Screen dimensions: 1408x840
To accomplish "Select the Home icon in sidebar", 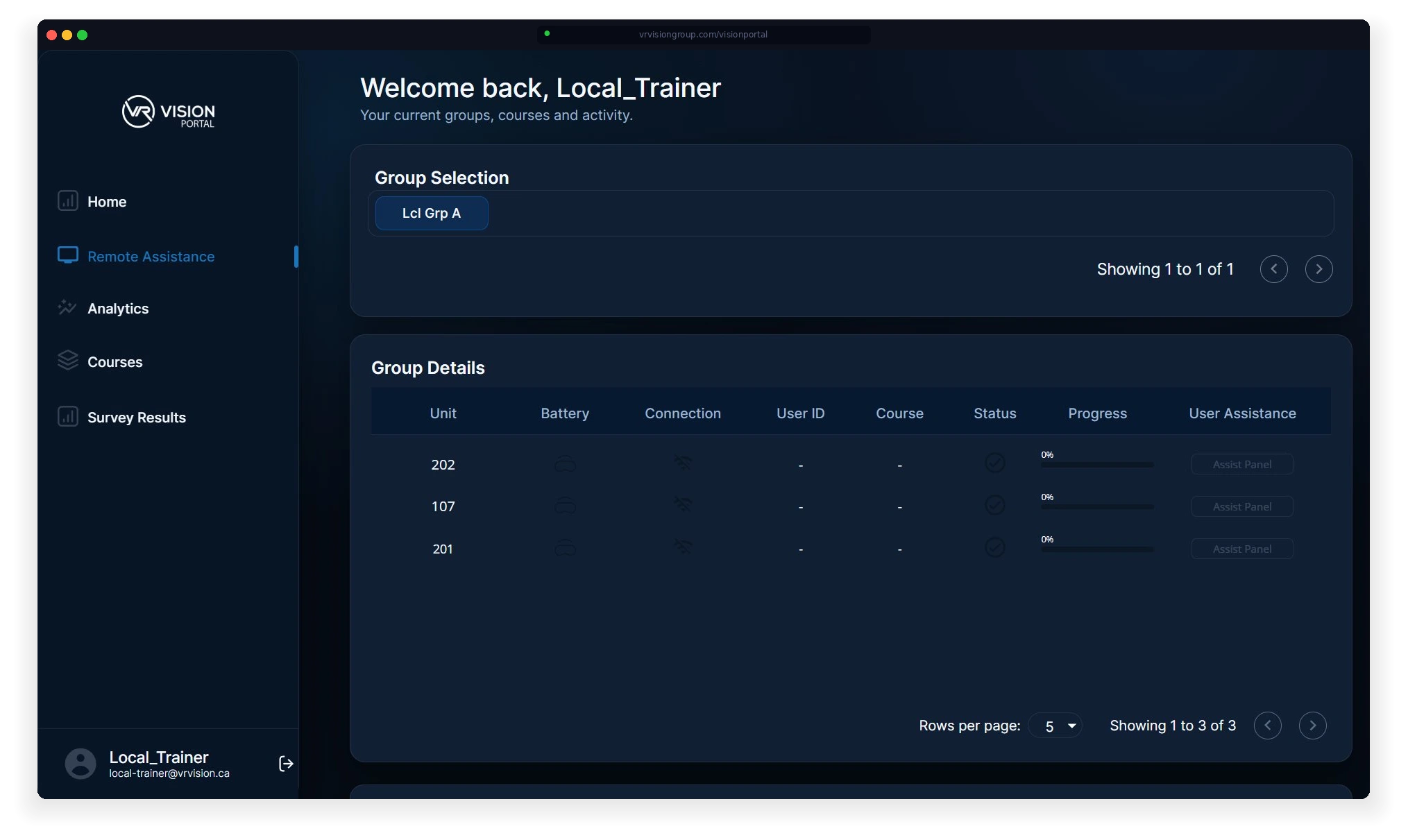I will pos(67,201).
